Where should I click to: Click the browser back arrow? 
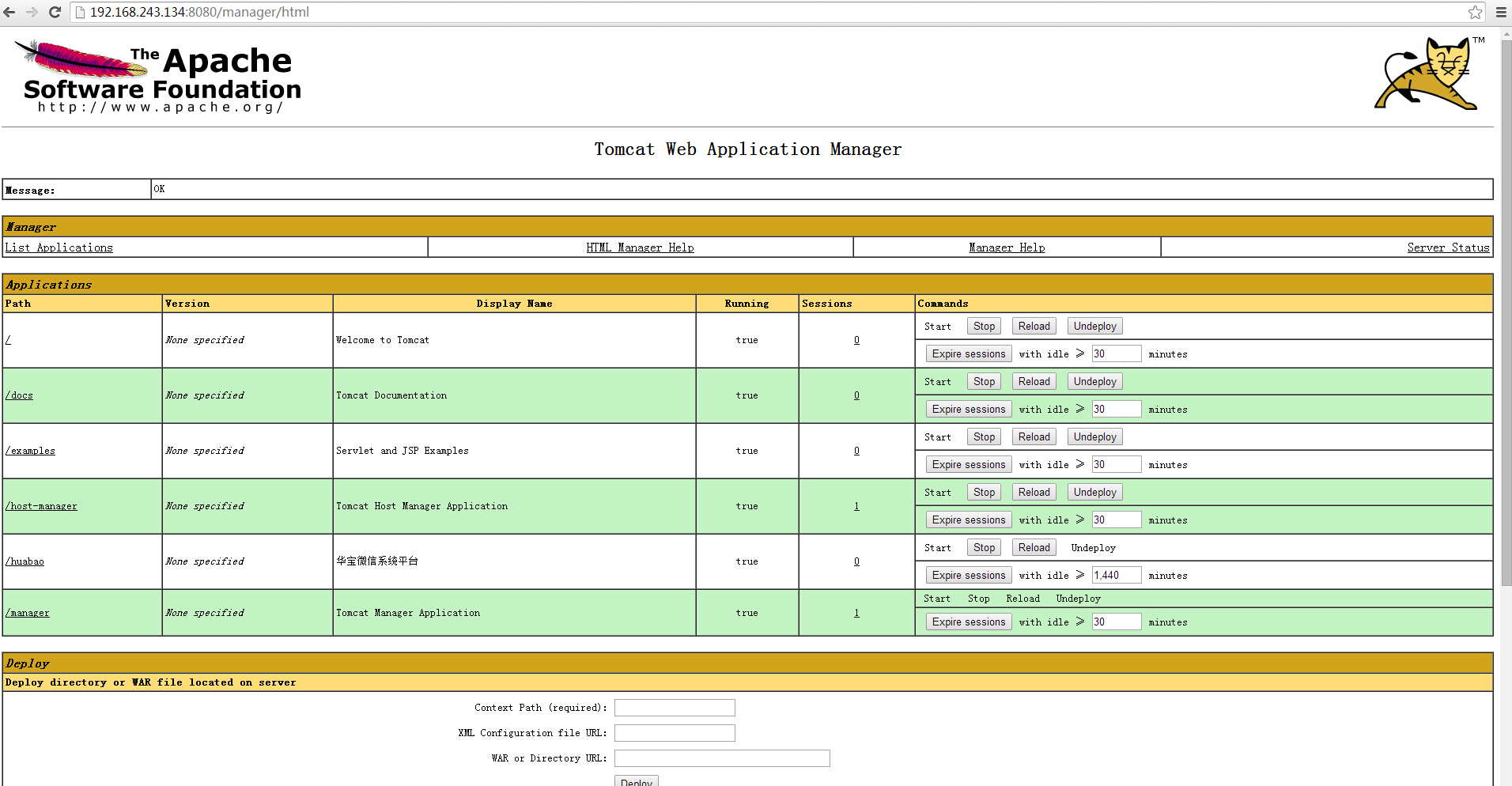(x=9, y=12)
